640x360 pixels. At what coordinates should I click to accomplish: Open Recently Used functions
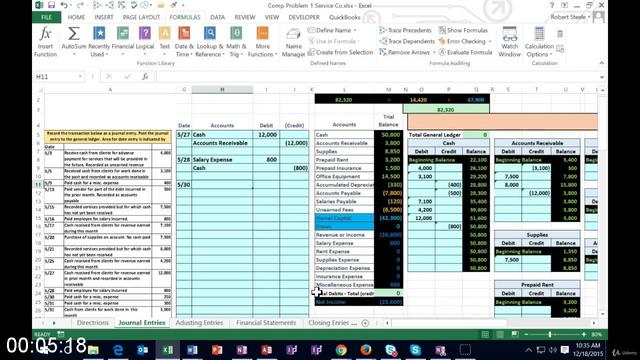99,42
